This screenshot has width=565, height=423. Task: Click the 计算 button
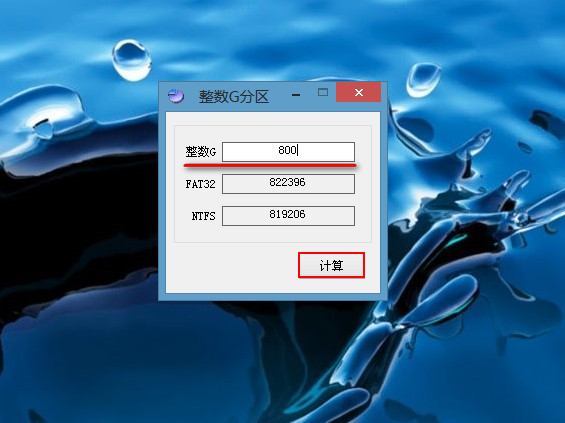332,265
